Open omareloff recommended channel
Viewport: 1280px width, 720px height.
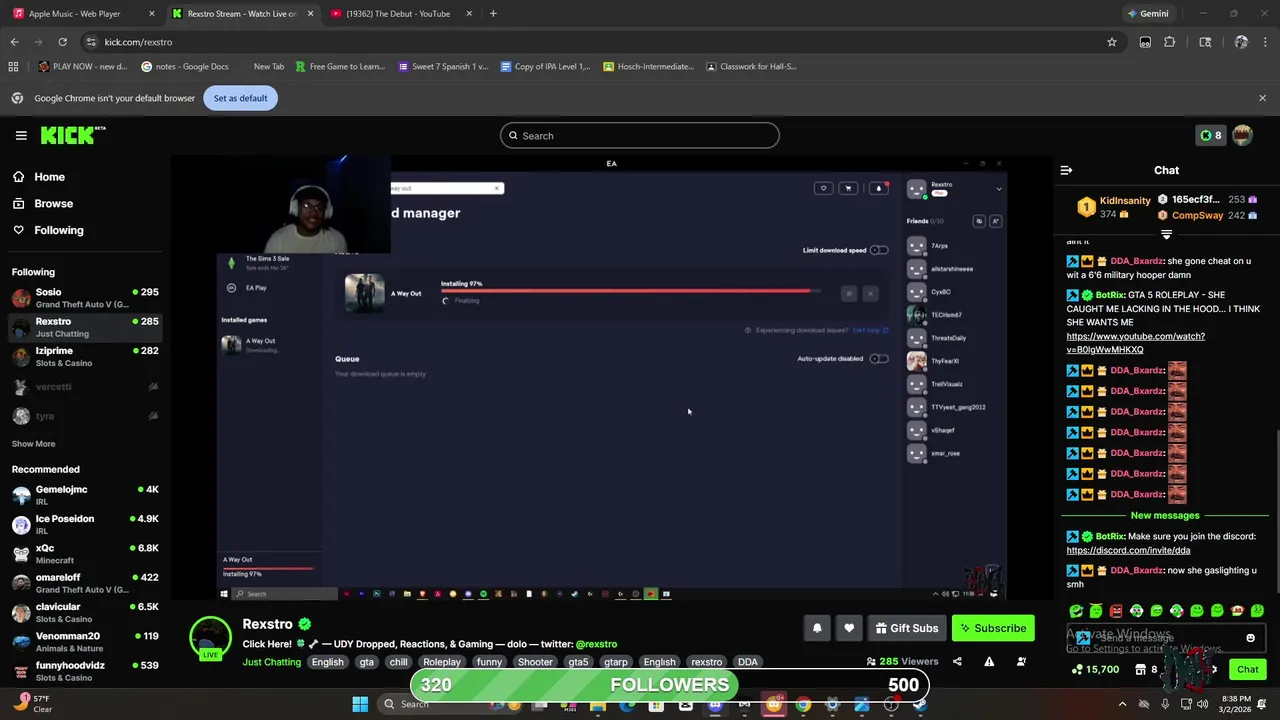click(85, 583)
